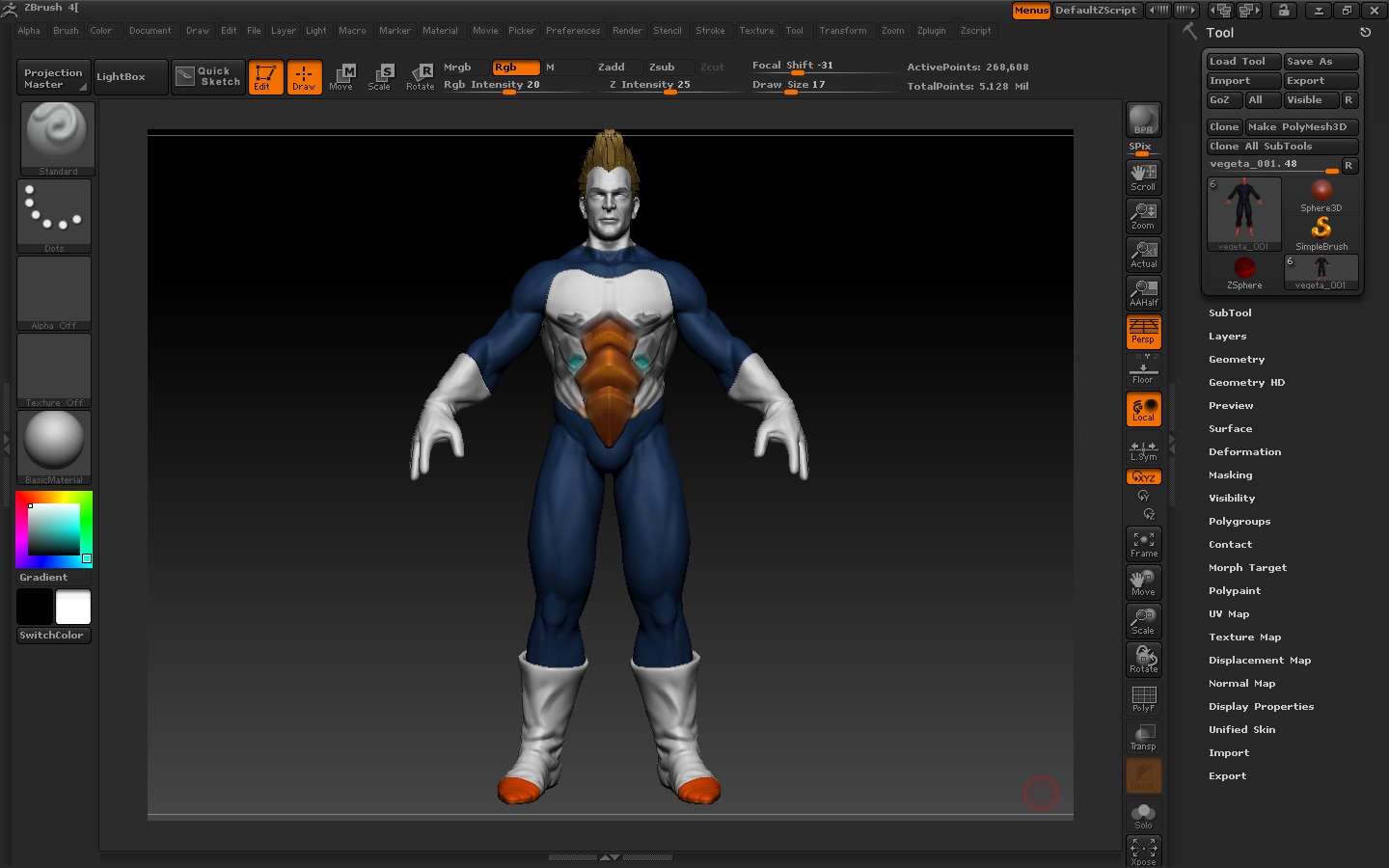Set canvas to Actual size
This screenshot has height=868, width=1389.
coord(1143,254)
